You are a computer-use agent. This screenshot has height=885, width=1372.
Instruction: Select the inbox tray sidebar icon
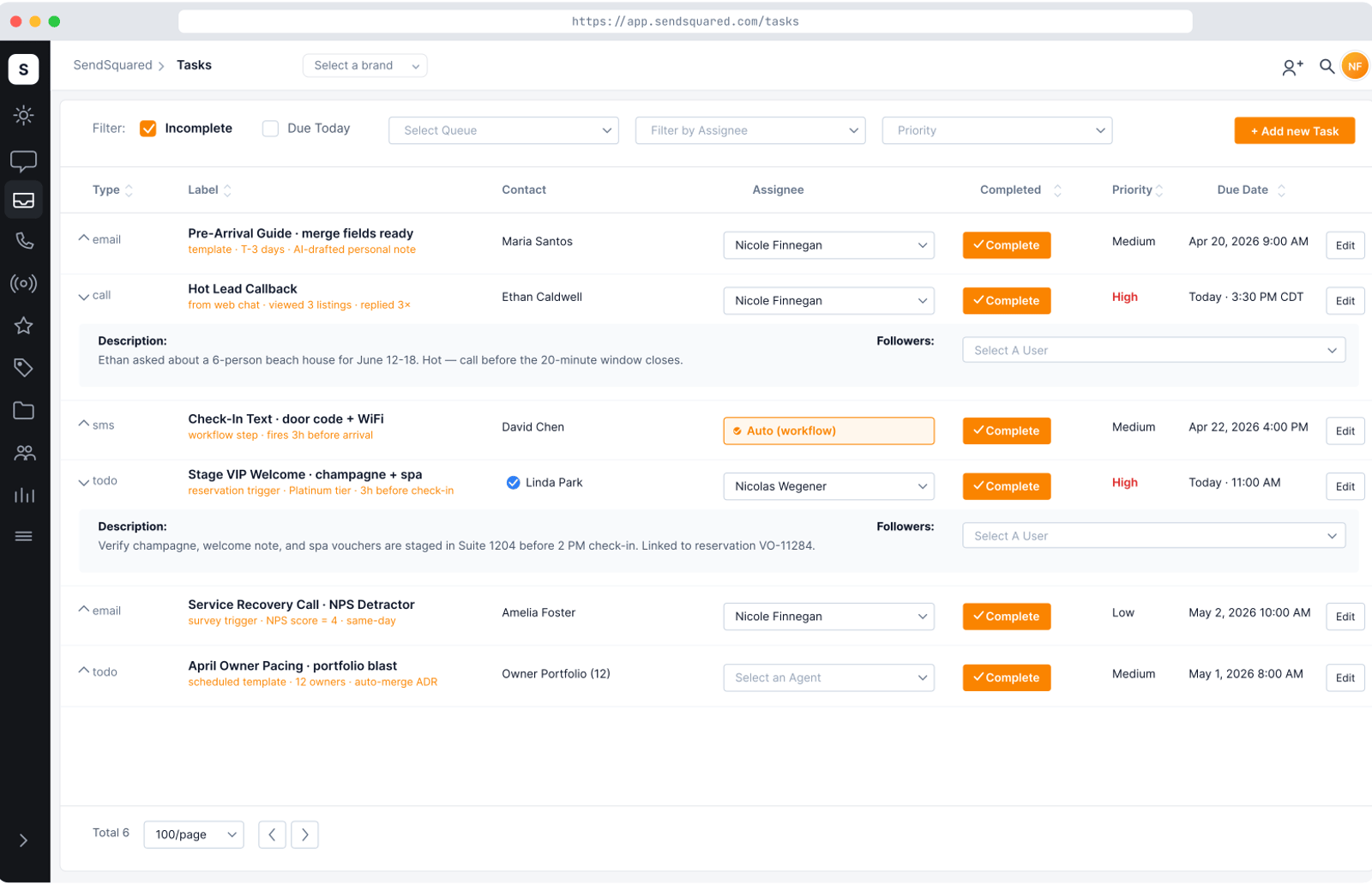23,200
